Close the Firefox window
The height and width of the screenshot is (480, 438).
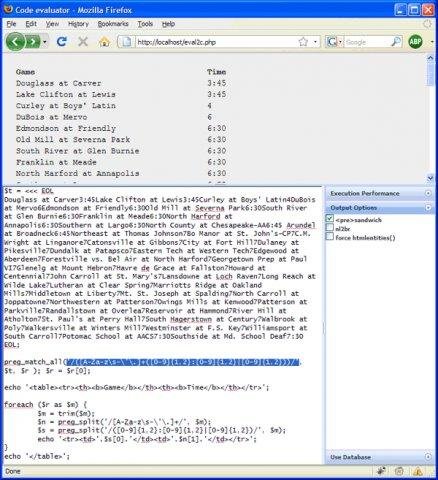428,10
